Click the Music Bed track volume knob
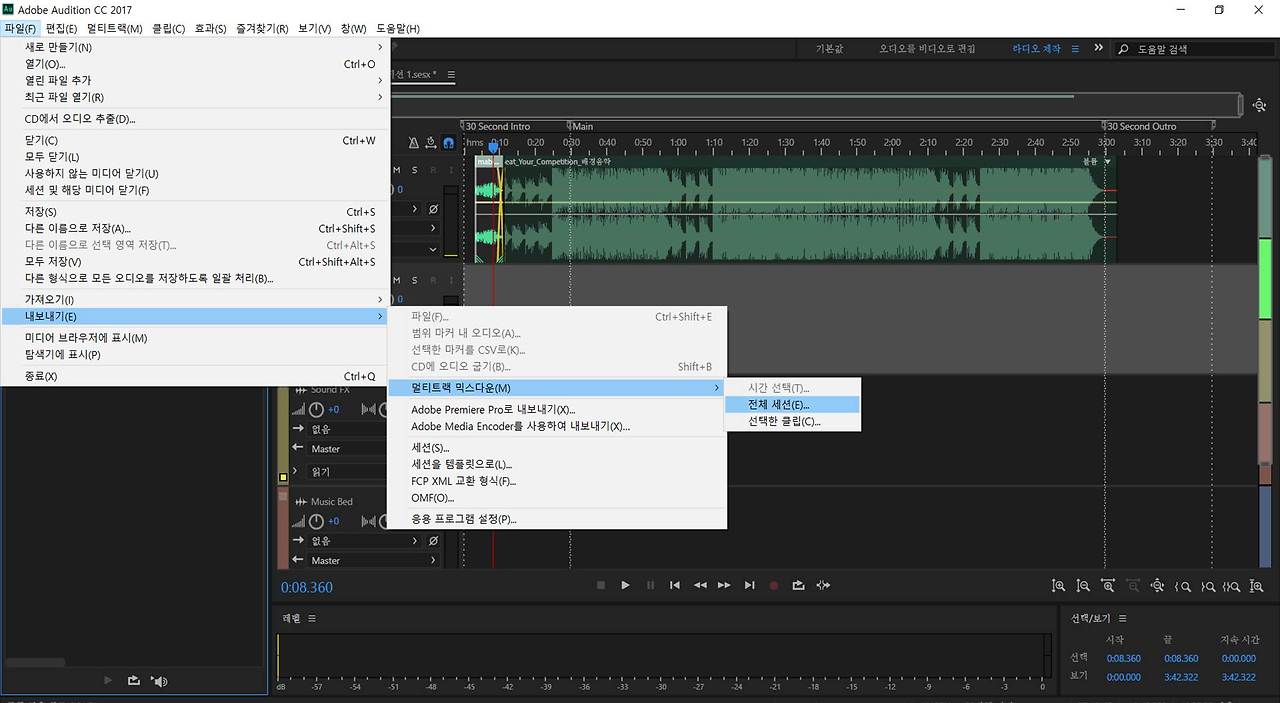This screenshot has height=703, width=1280. [316, 522]
